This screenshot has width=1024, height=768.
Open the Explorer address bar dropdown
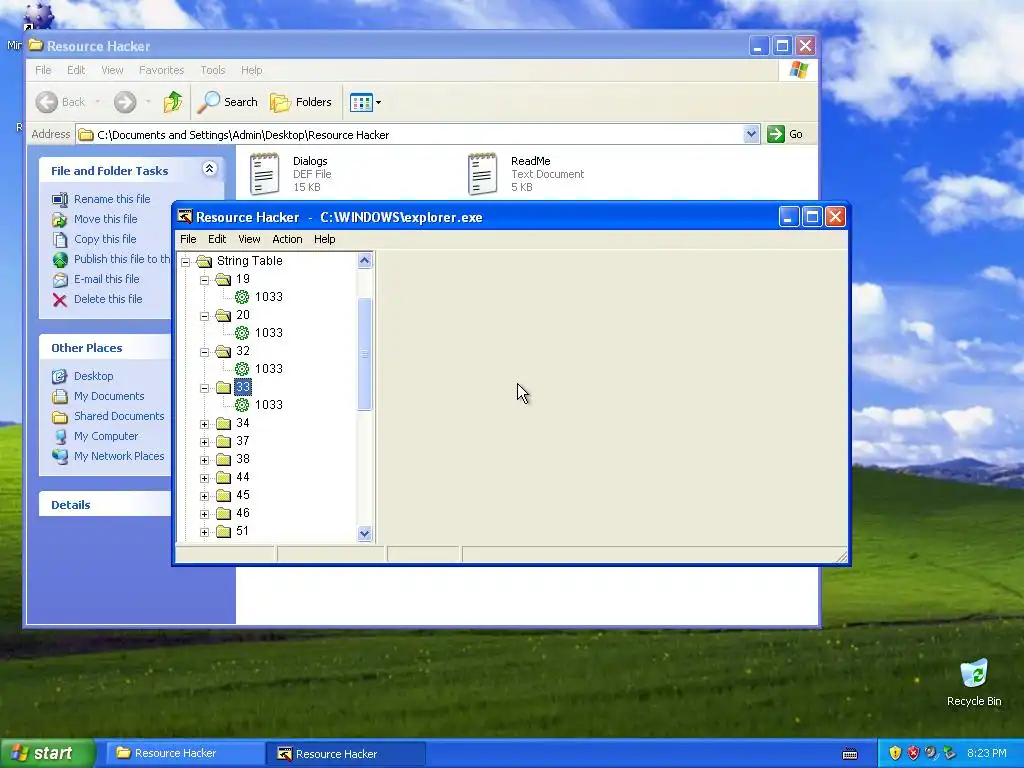point(751,135)
